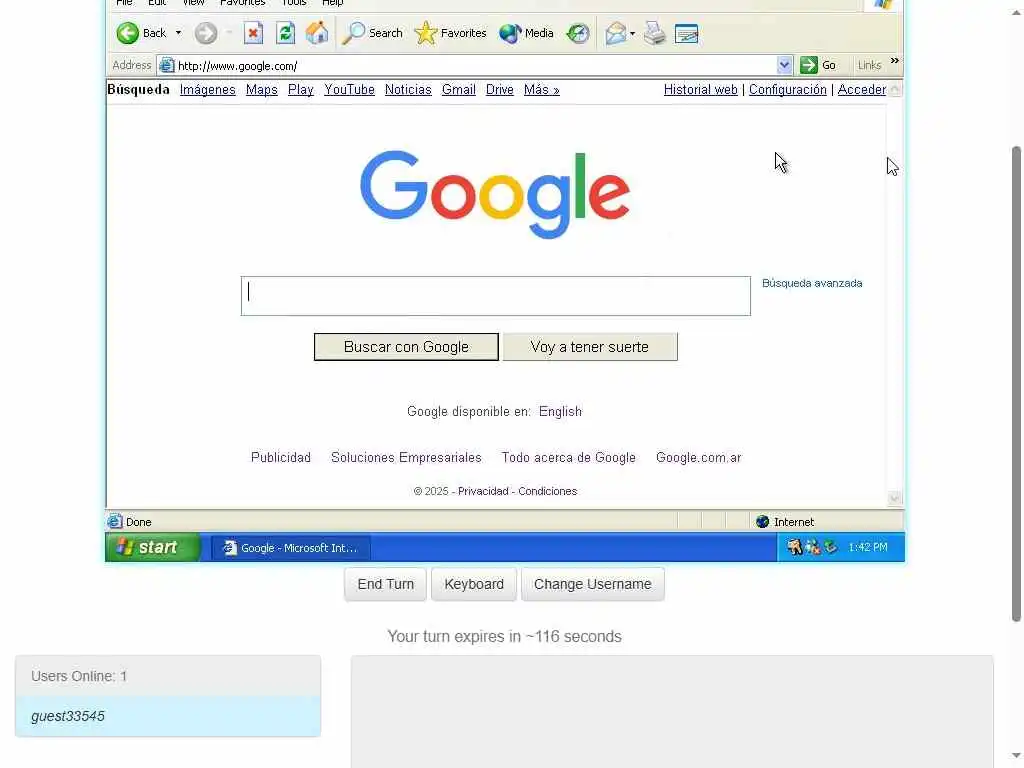Refresh the page with green arrows icon
The height and width of the screenshot is (768, 1024).
[x=285, y=33]
